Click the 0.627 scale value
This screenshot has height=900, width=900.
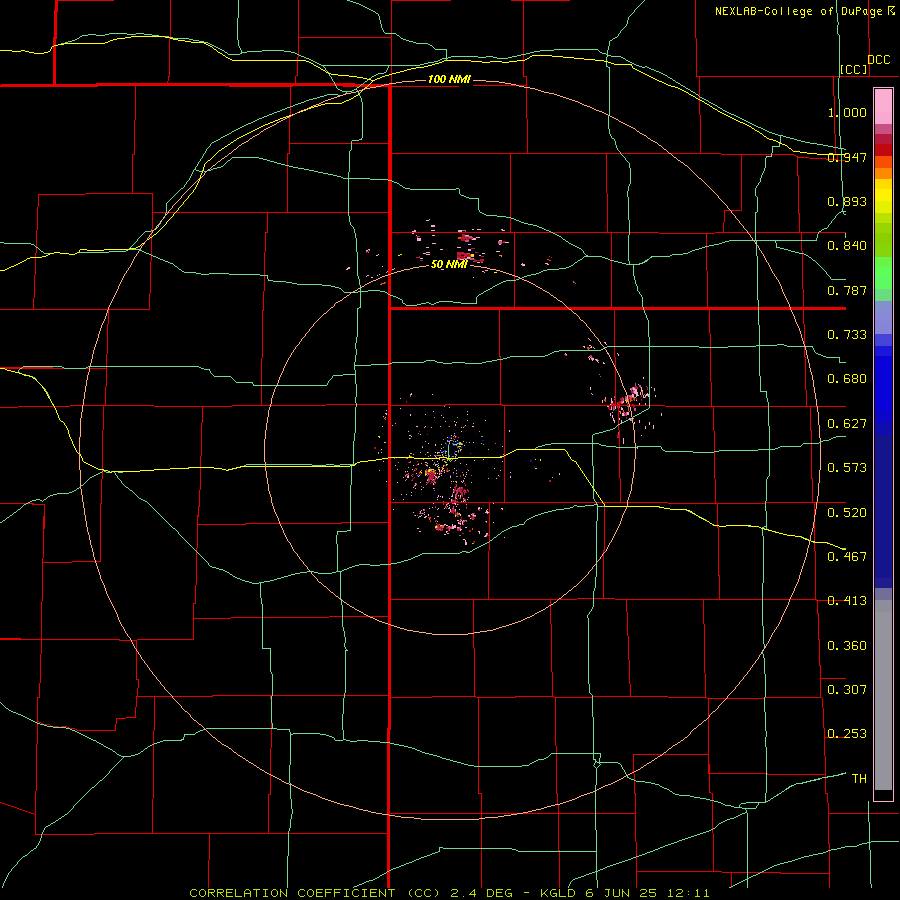[847, 424]
